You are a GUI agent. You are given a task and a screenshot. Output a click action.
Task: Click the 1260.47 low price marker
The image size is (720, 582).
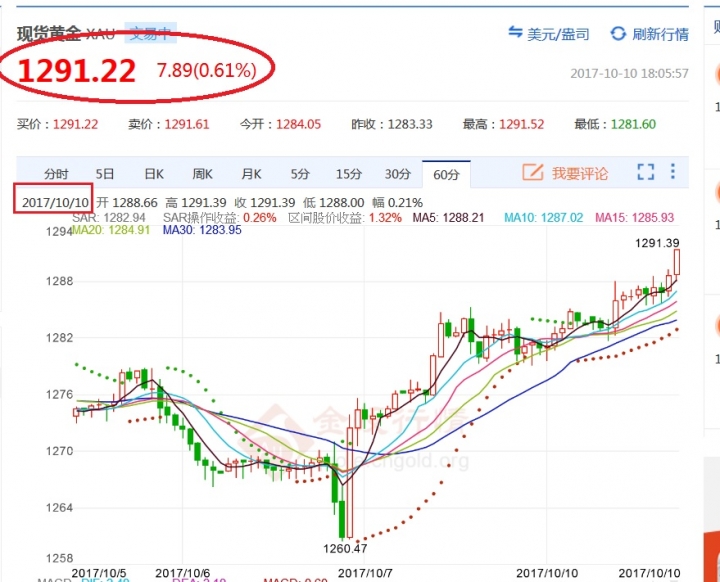coord(345,549)
